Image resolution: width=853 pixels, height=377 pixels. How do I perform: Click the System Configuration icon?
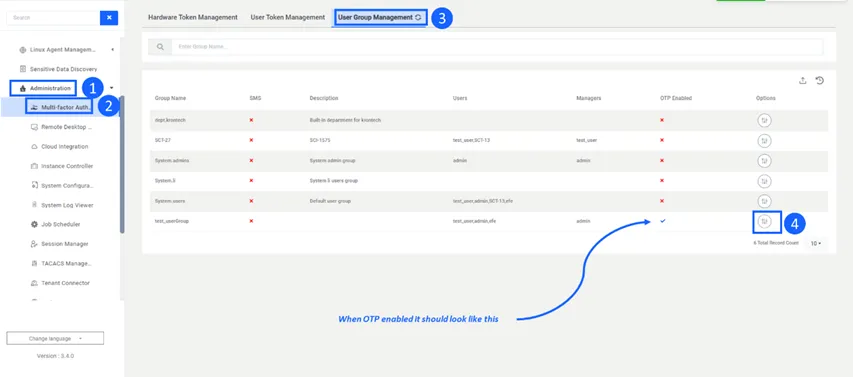click(x=34, y=186)
